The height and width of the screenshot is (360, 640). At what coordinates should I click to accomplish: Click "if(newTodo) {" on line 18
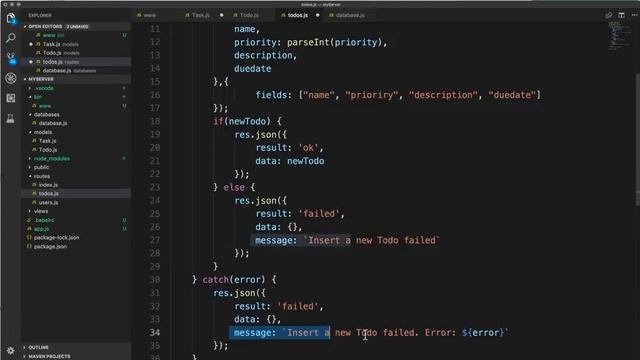coord(247,121)
